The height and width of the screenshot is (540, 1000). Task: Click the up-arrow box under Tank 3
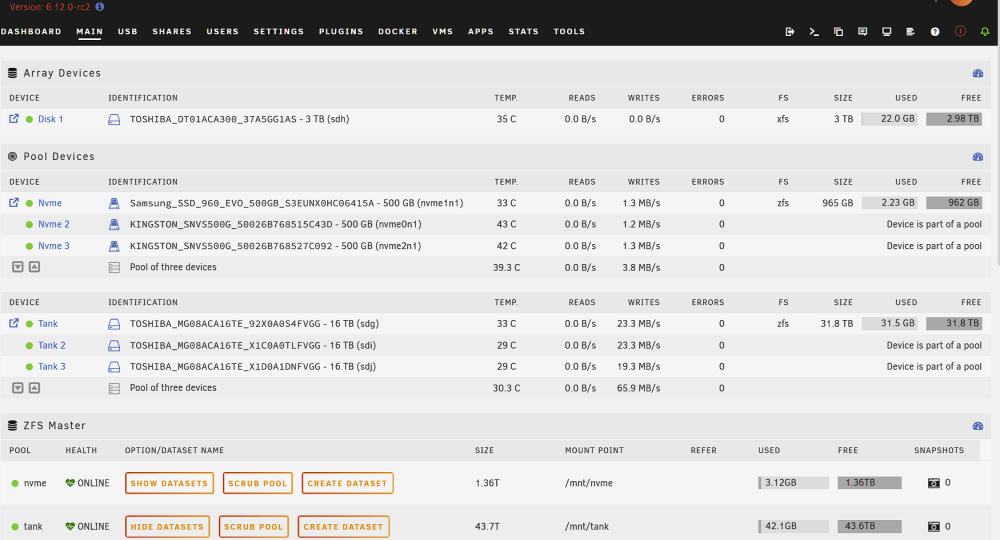(34, 388)
